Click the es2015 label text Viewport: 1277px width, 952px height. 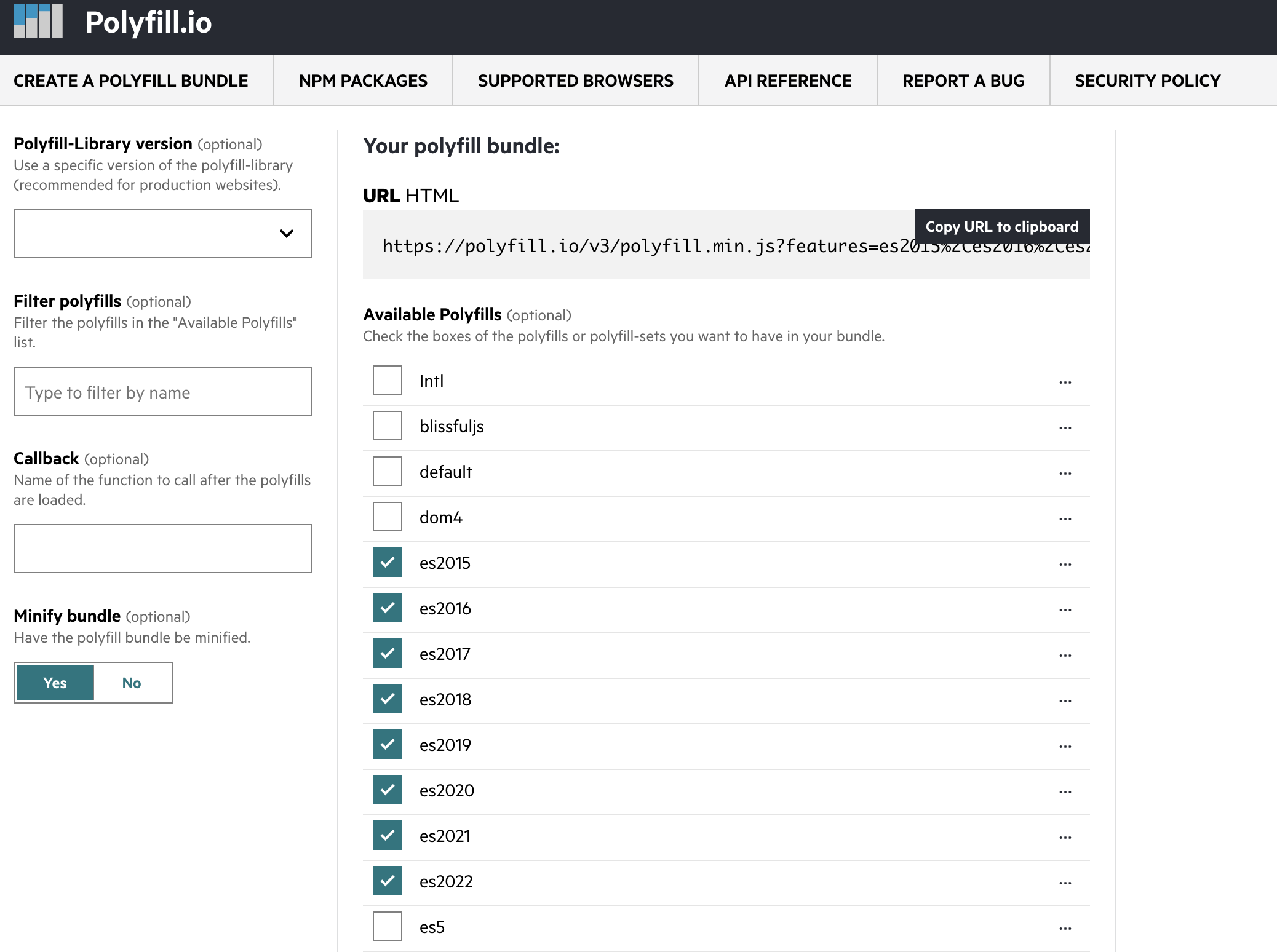(445, 563)
